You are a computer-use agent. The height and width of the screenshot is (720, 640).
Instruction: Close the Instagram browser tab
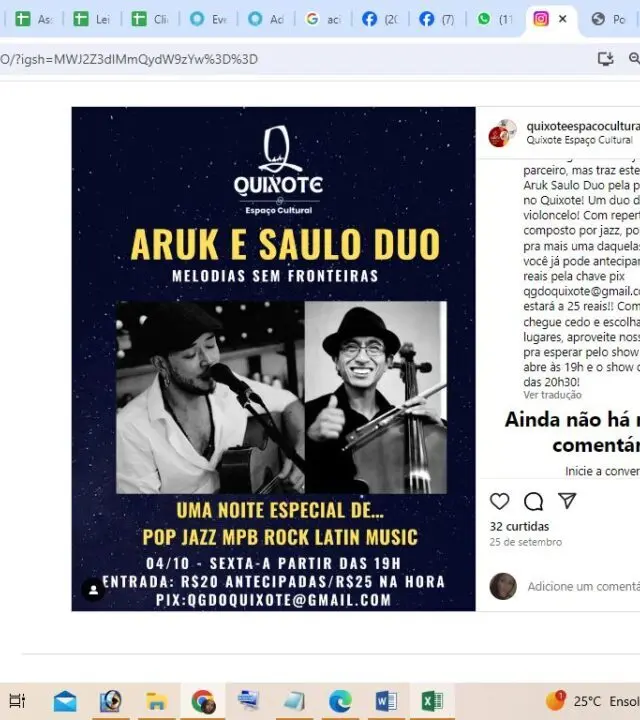(563, 19)
